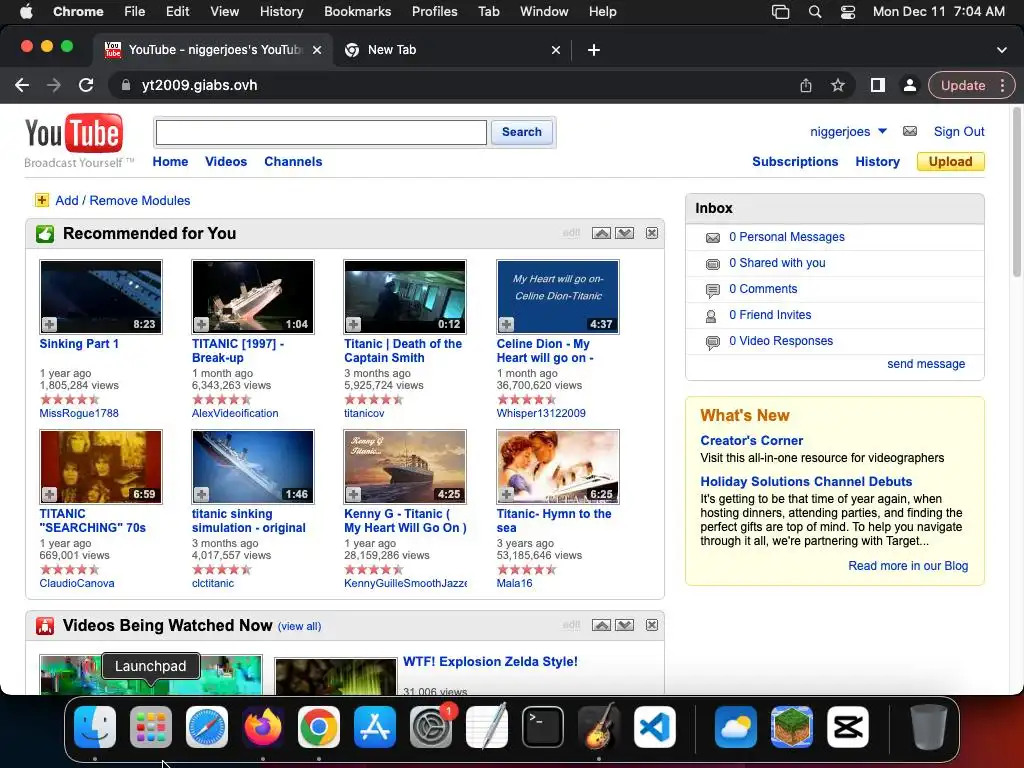The width and height of the screenshot is (1024, 768).
Task: Go to the Channels navigation tab
Action: (x=293, y=161)
